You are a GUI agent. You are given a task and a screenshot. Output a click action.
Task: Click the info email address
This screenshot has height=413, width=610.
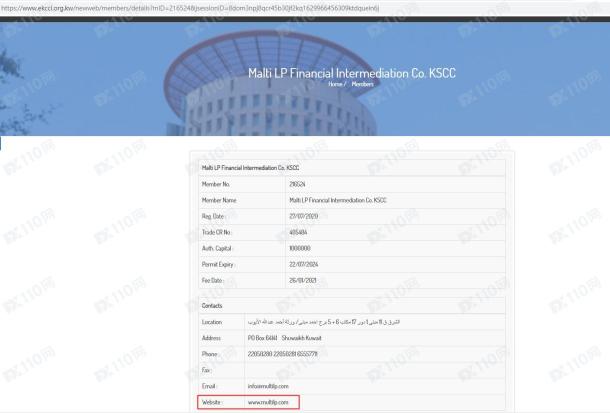pos(268,386)
